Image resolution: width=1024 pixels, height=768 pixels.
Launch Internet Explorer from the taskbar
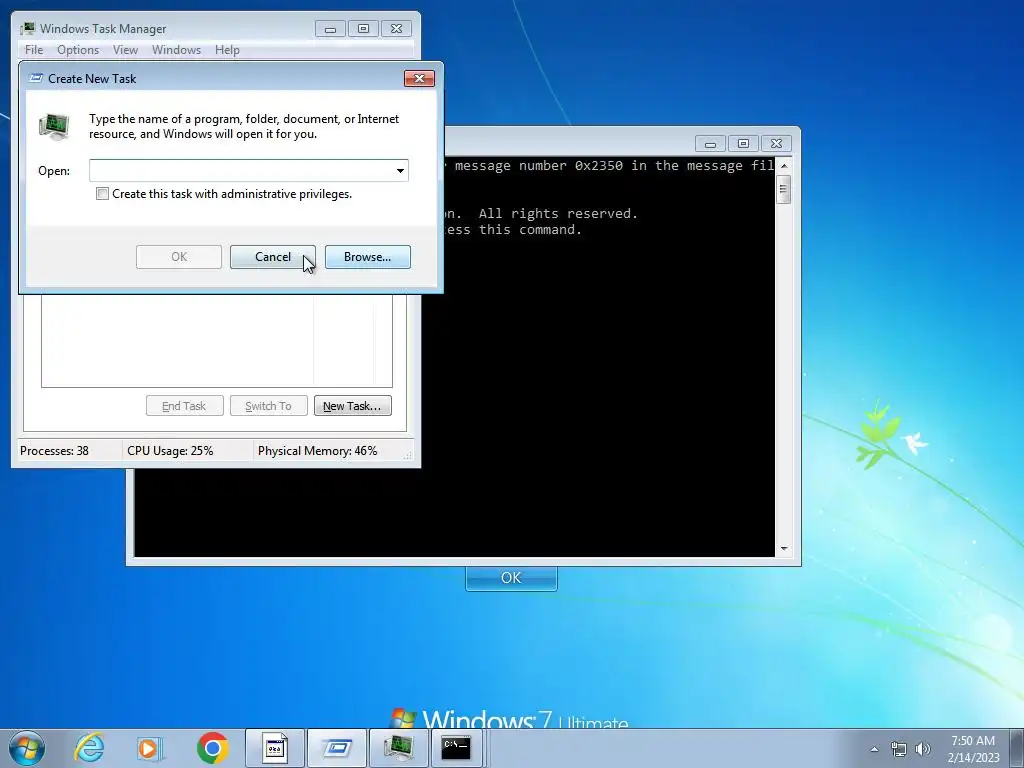click(x=89, y=748)
